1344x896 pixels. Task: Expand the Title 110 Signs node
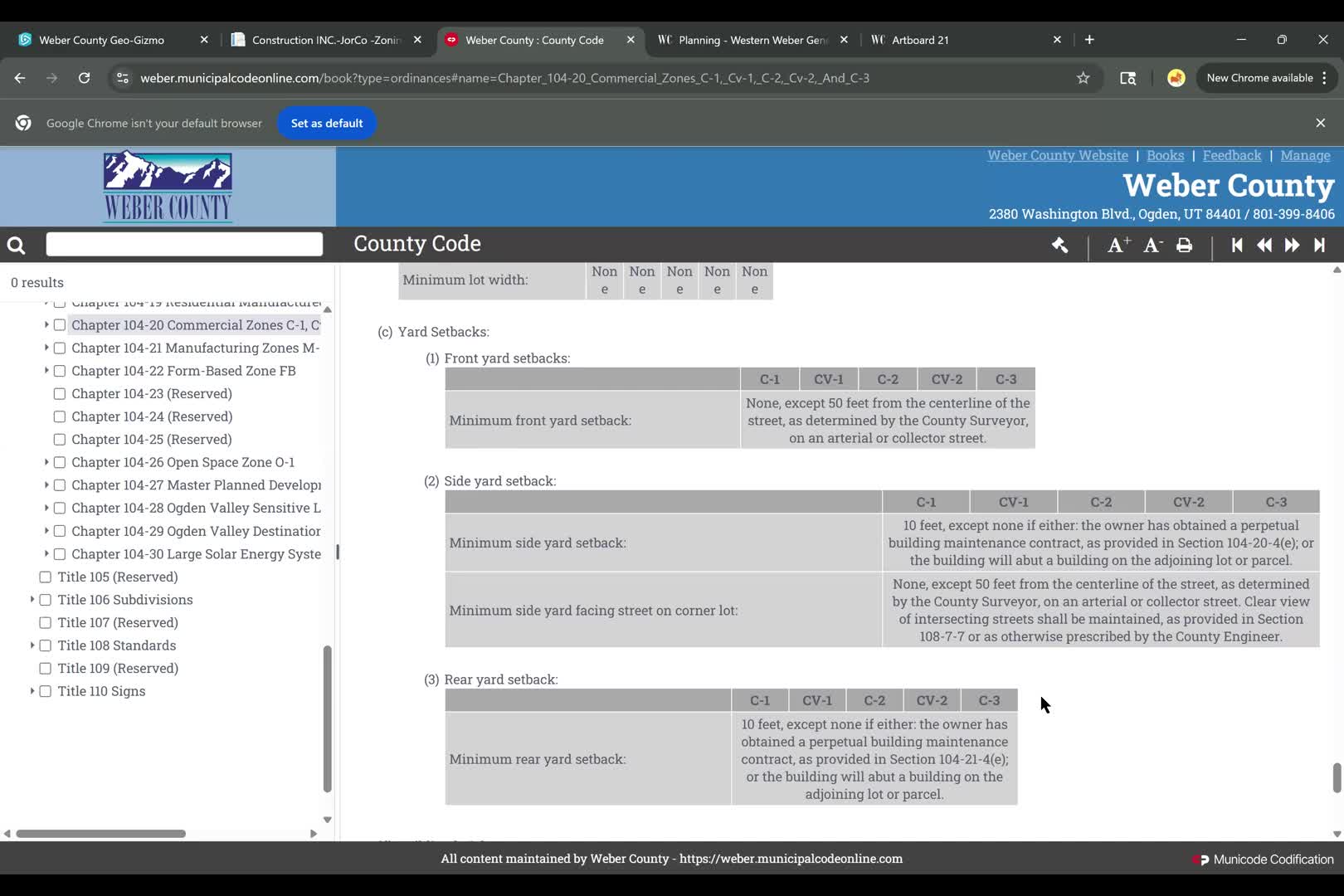click(x=32, y=691)
